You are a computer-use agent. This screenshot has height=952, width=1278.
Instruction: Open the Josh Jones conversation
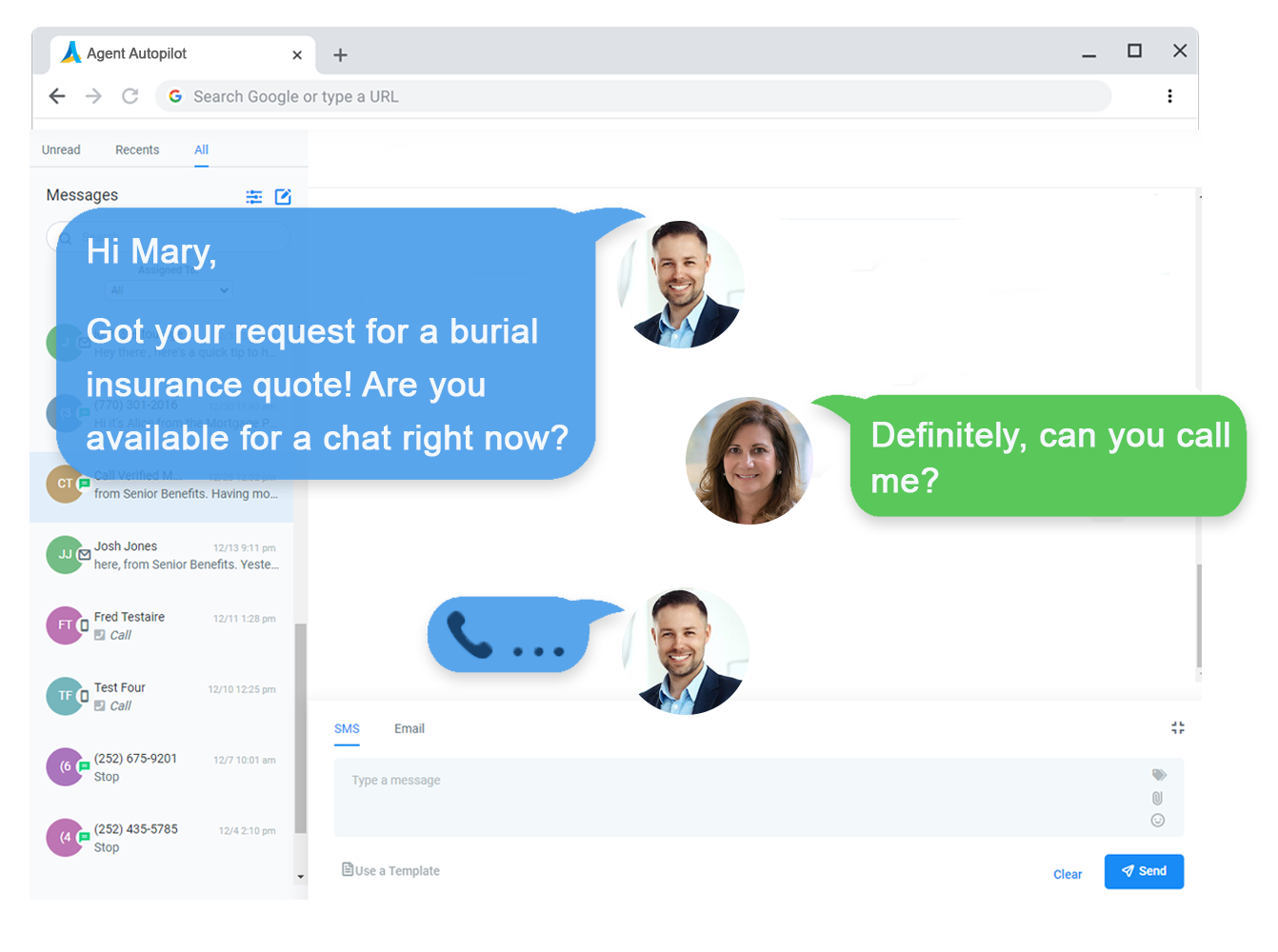162,555
